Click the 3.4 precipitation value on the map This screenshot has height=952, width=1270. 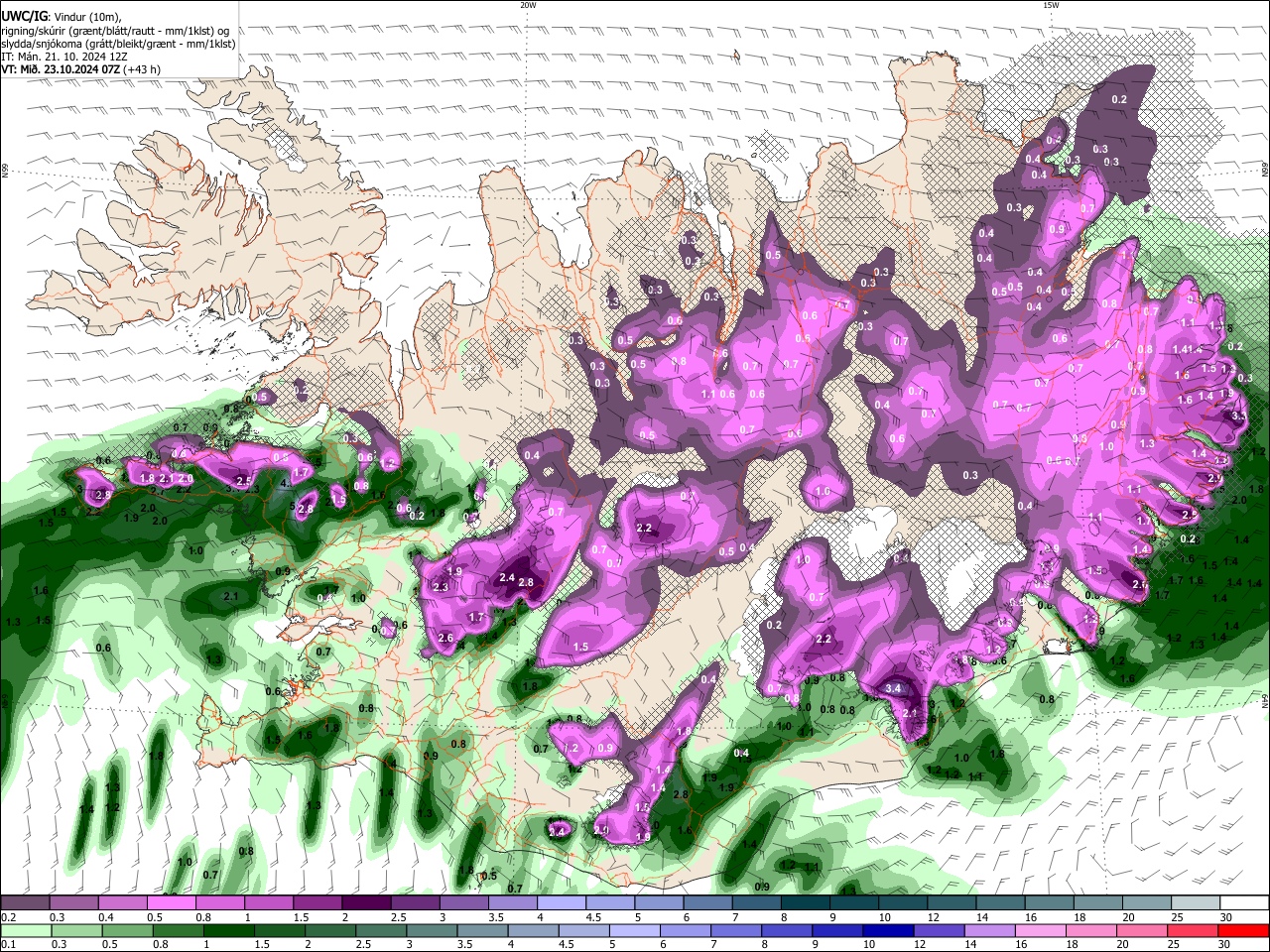click(893, 688)
